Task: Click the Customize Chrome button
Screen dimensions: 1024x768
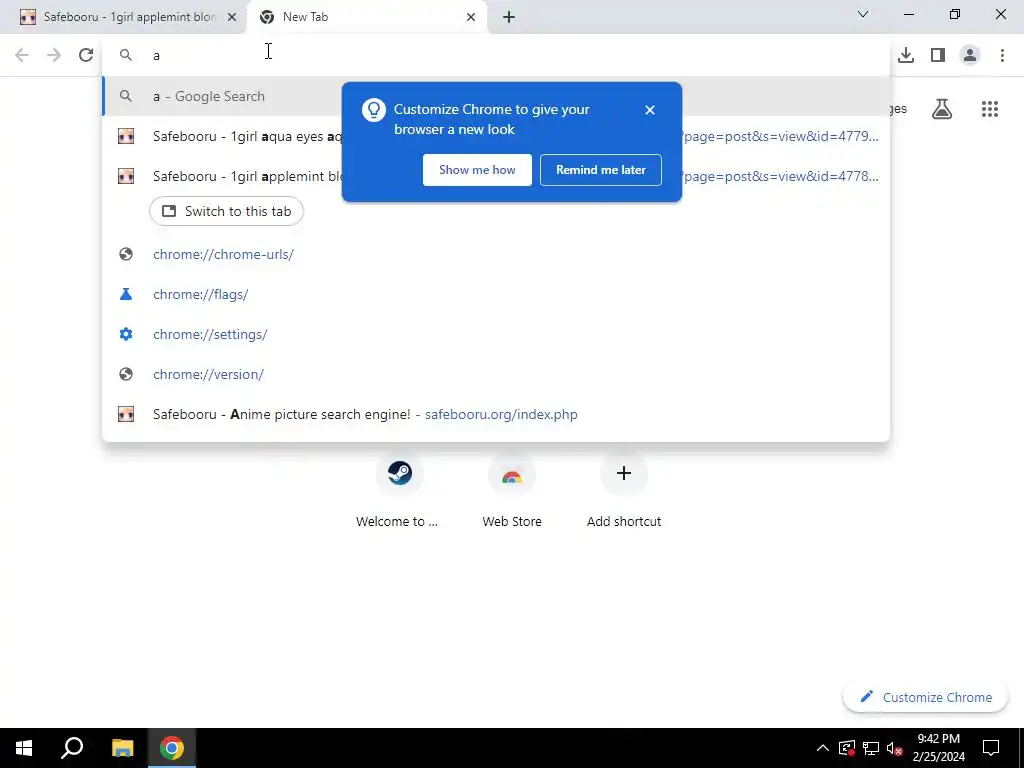Action: coord(925,697)
